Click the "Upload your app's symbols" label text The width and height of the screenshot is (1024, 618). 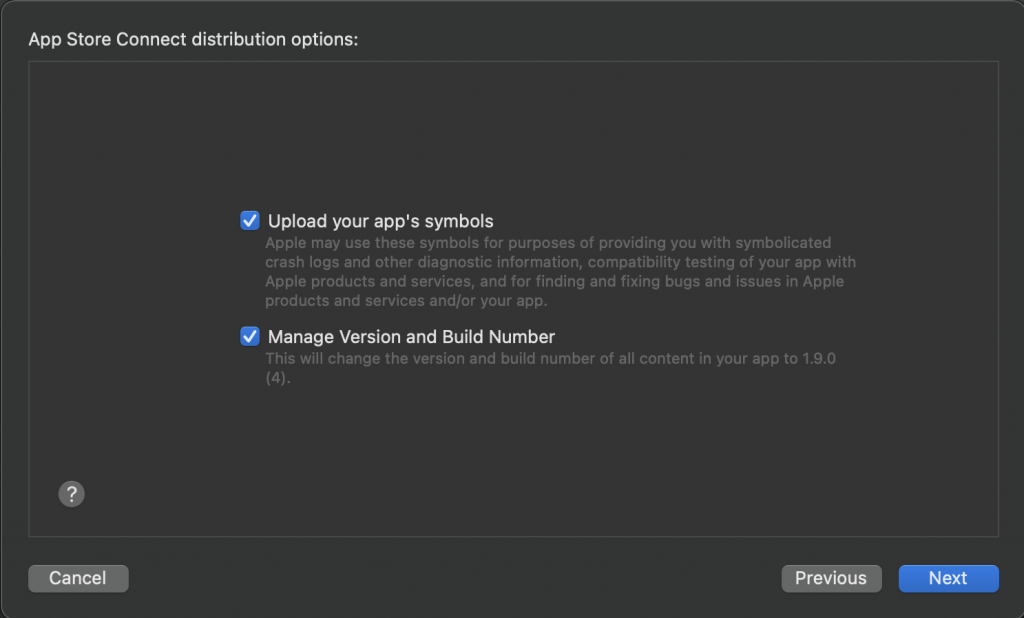pos(380,221)
